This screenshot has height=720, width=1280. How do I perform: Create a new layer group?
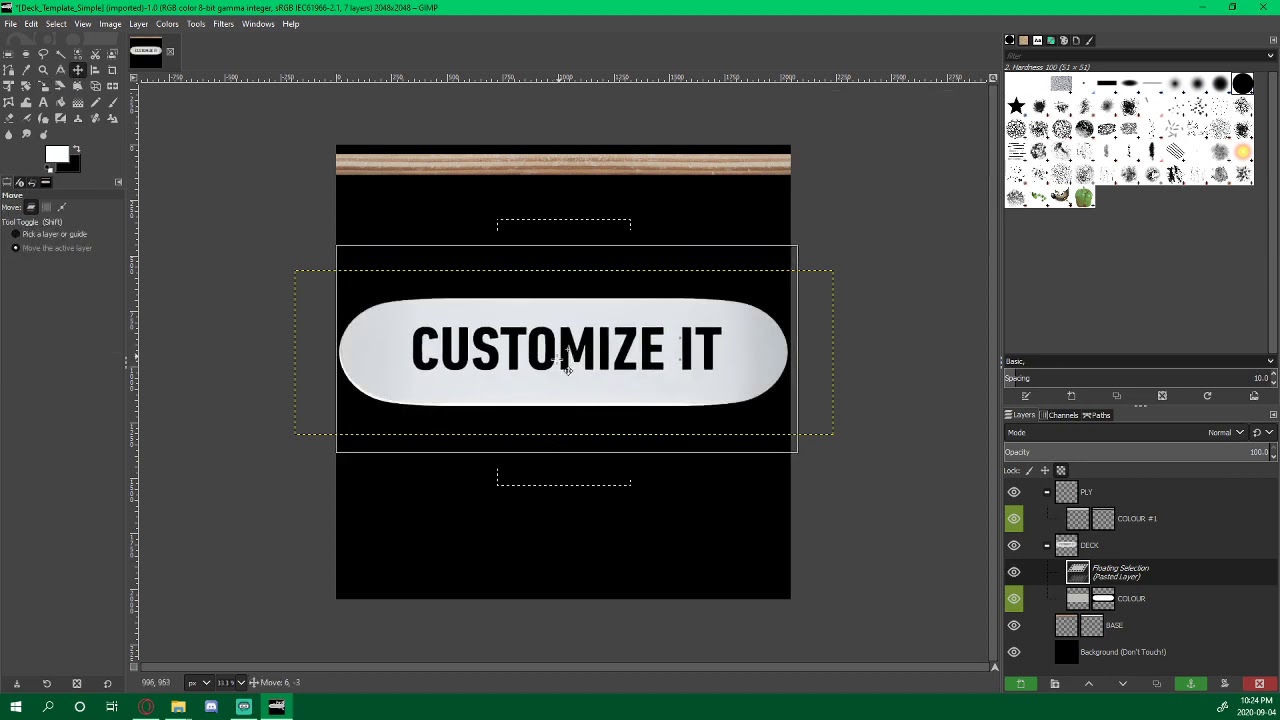click(1054, 684)
